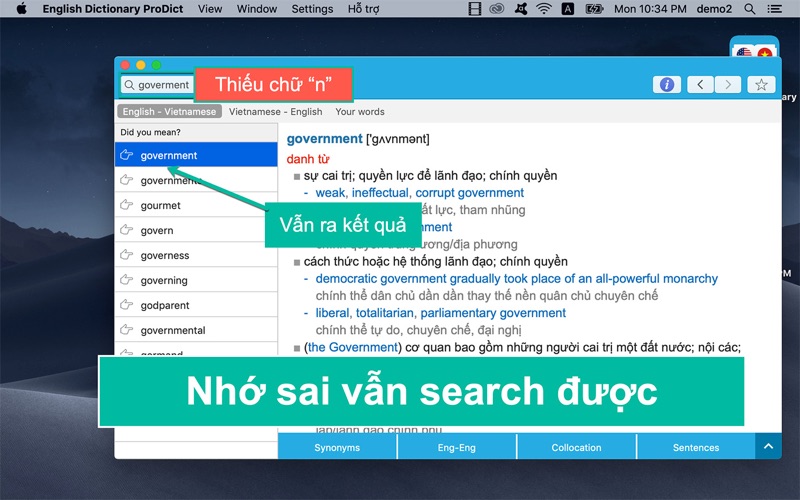Image resolution: width=800 pixels, height=500 pixels.
Task: Open English Dictionary ProDict app menu
Action: 113,9
